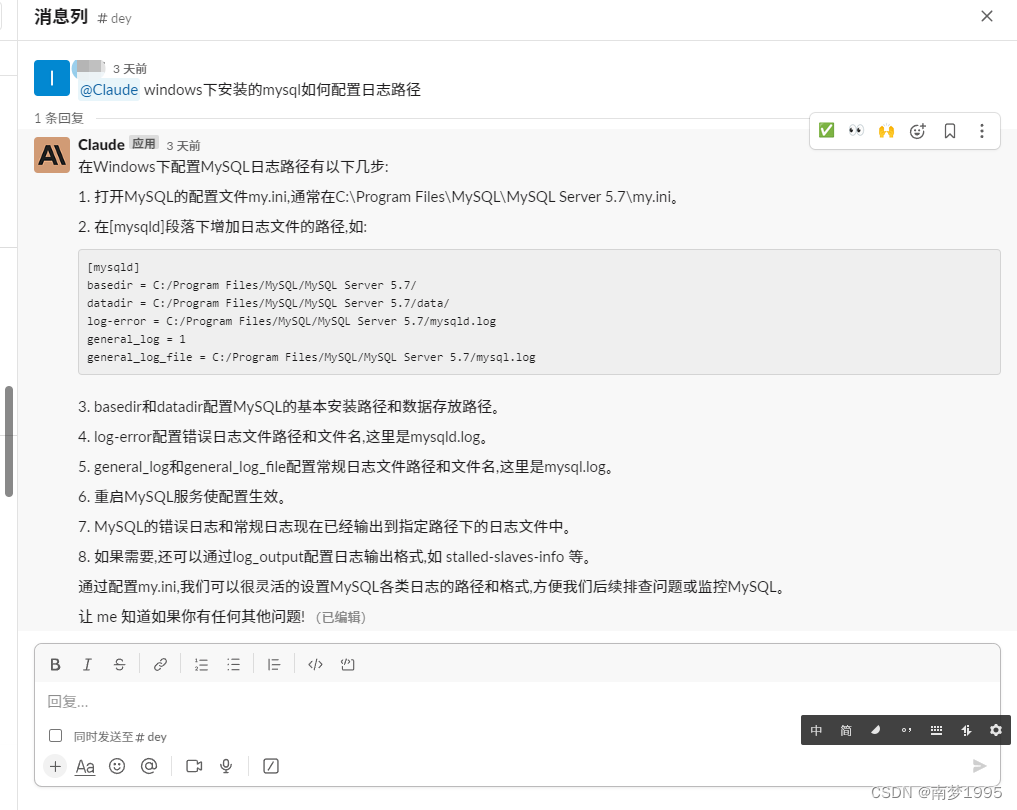Click the original message's 3 天前 timestamp
Screen dimensions: 1017x810
tap(130, 69)
